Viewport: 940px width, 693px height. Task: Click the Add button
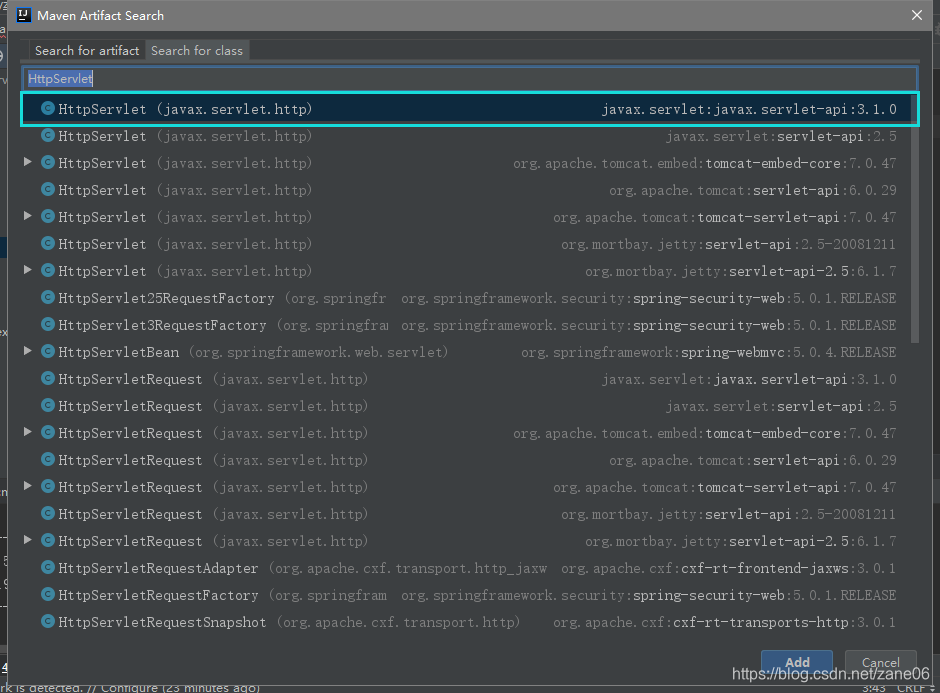pos(797,662)
